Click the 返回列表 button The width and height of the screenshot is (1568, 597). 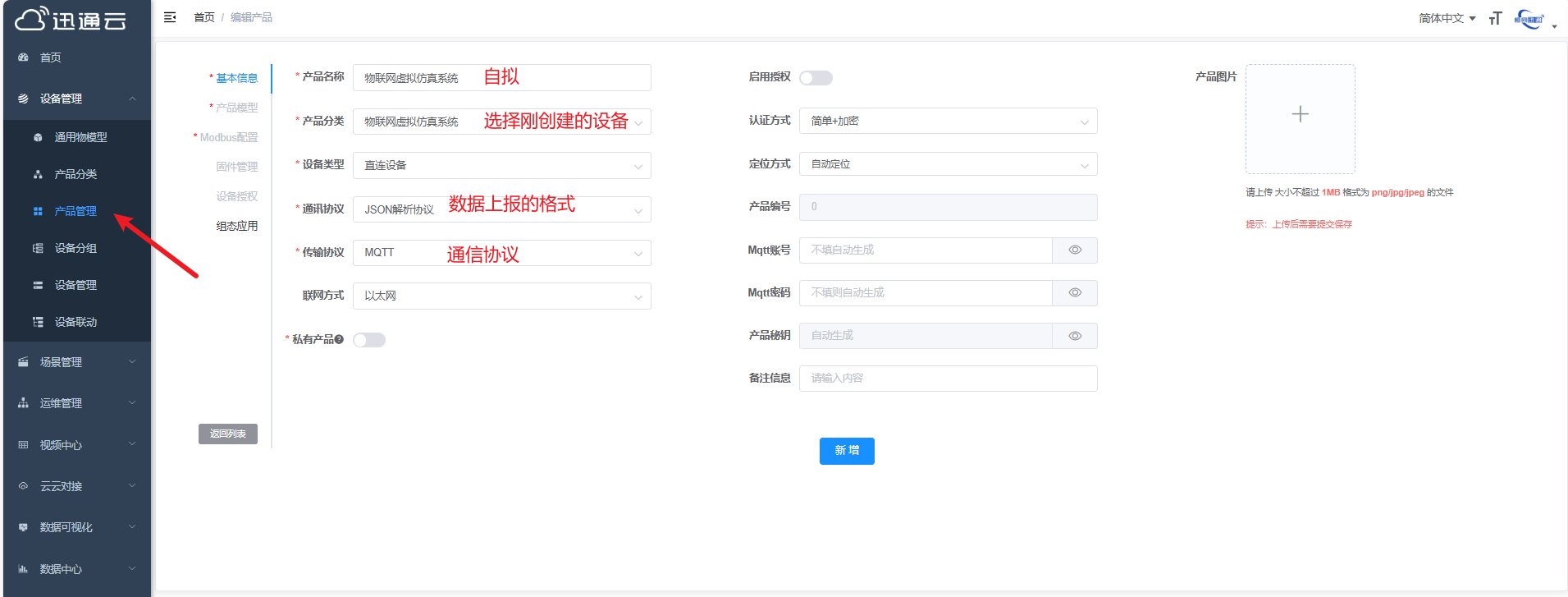(228, 434)
